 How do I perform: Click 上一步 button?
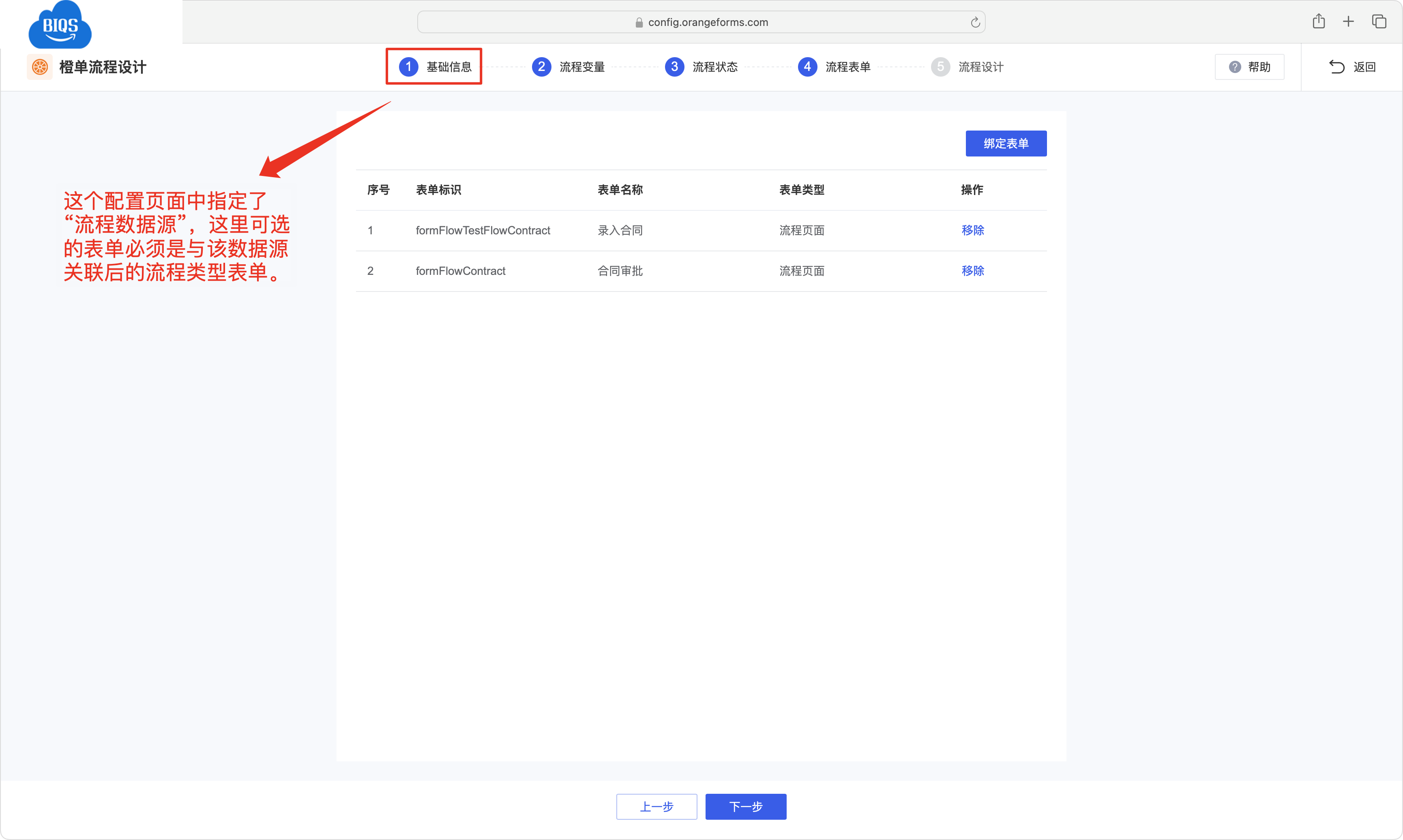(657, 807)
